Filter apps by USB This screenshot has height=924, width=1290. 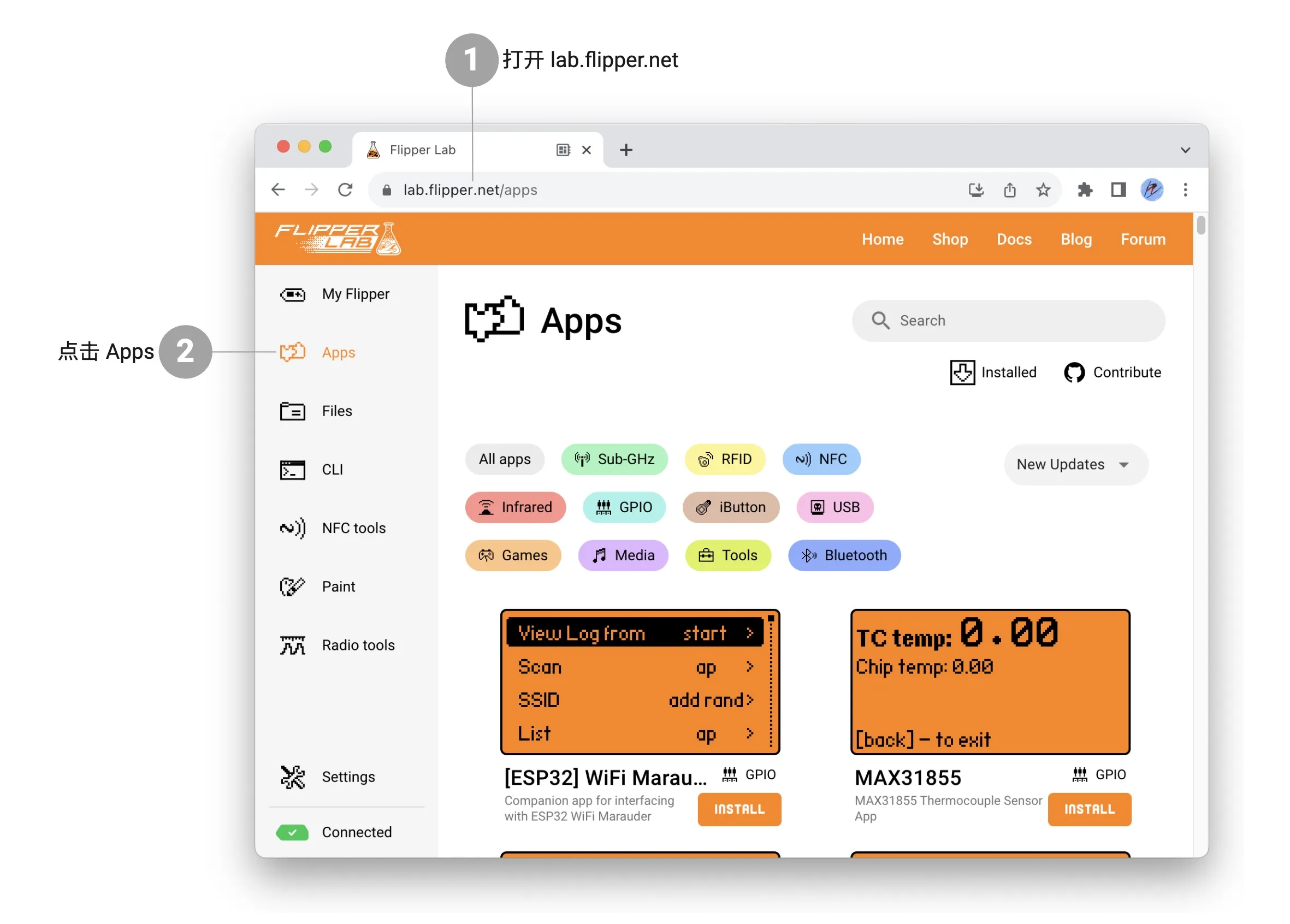(835, 507)
